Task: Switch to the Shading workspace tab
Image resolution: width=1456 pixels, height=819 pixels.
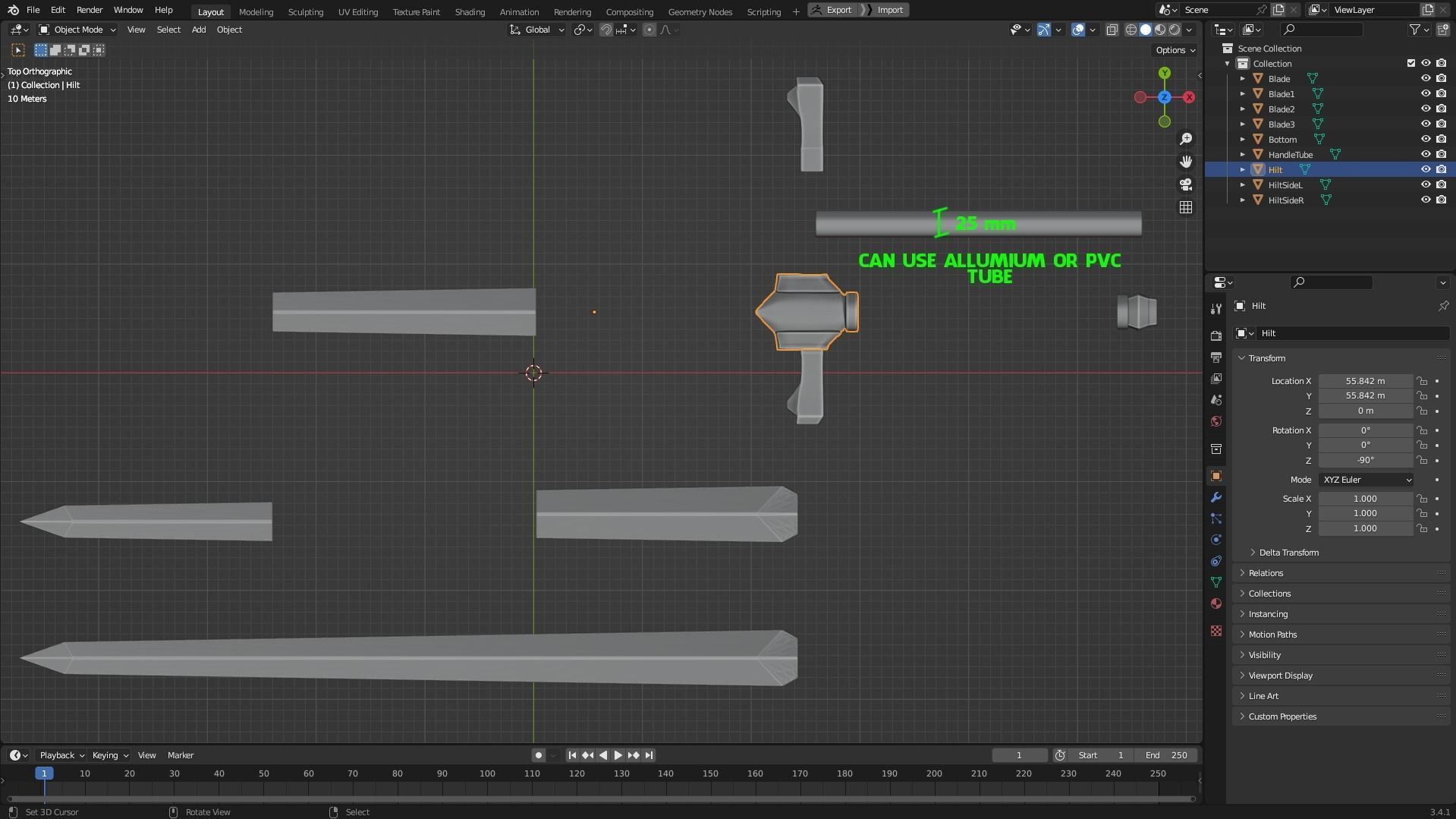Action: pyautogui.click(x=470, y=11)
